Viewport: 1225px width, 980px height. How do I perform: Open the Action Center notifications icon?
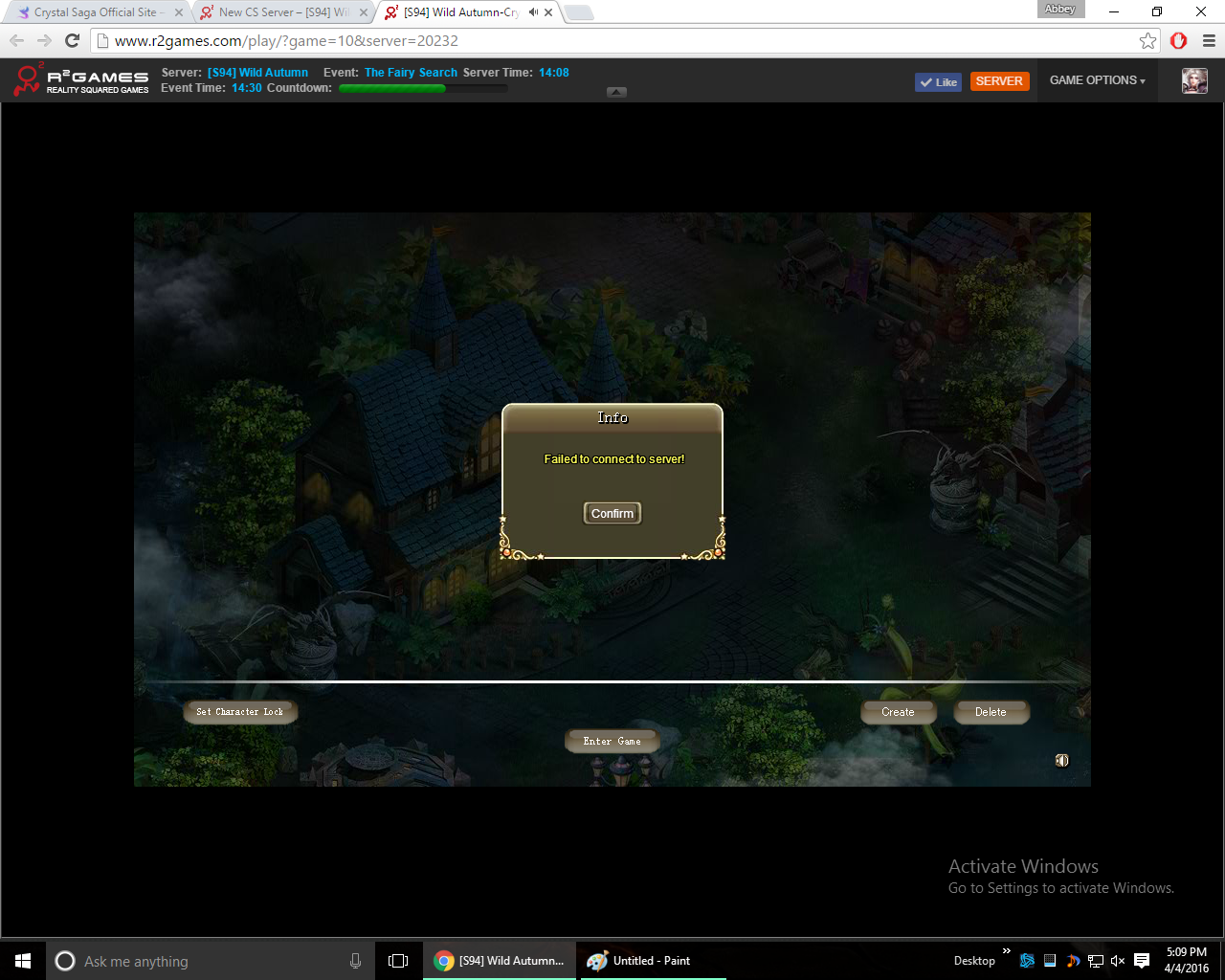pyautogui.click(x=1142, y=961)
